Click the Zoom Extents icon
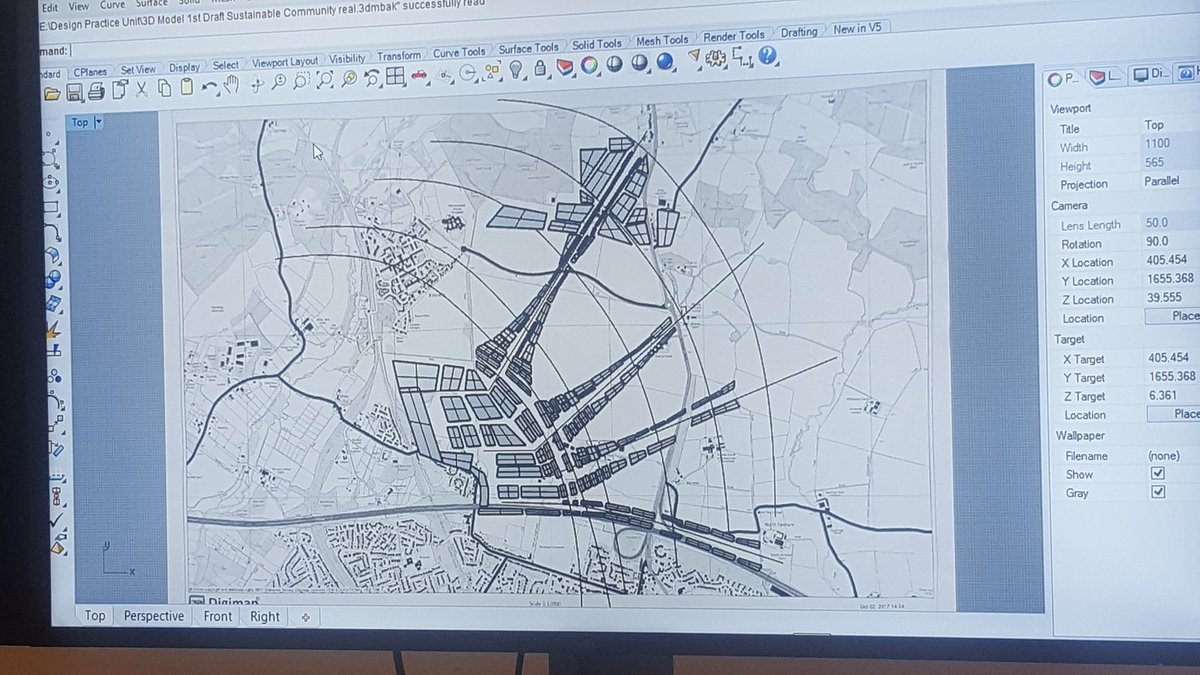Viewport: 1200px width, 675px height. pyautogui.click(x=327, y=81)
